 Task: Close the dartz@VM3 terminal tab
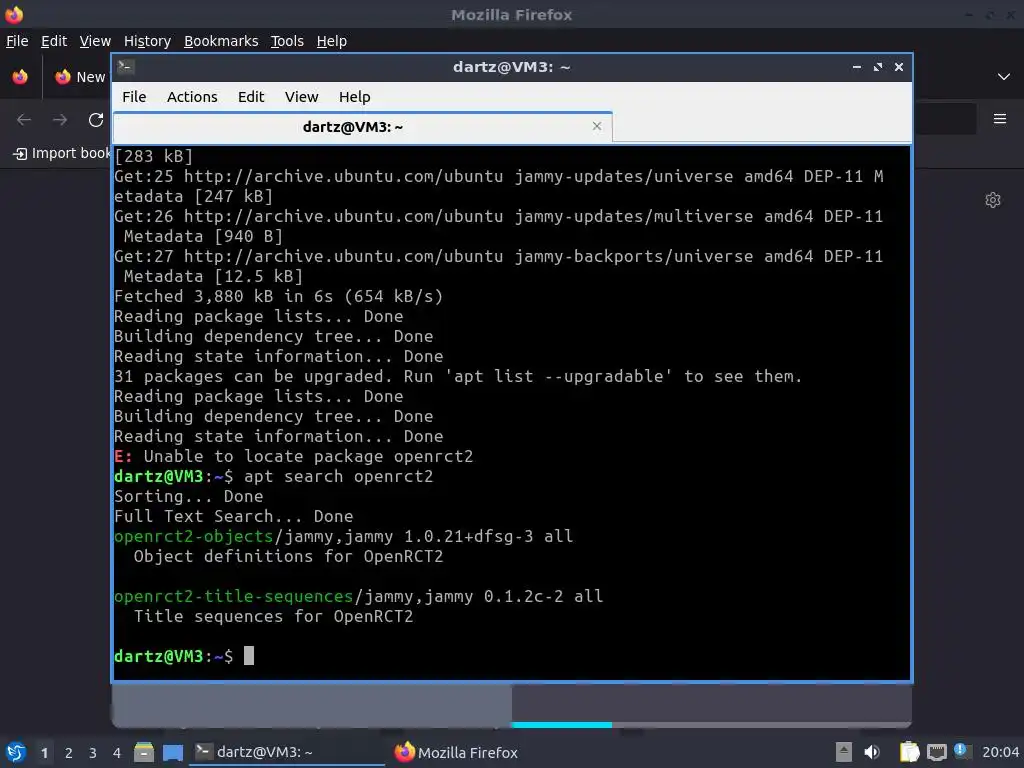tap(596, 126)
